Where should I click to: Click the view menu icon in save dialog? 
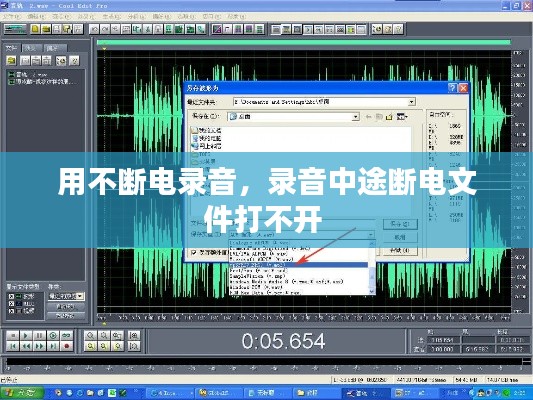pos(402,117)
